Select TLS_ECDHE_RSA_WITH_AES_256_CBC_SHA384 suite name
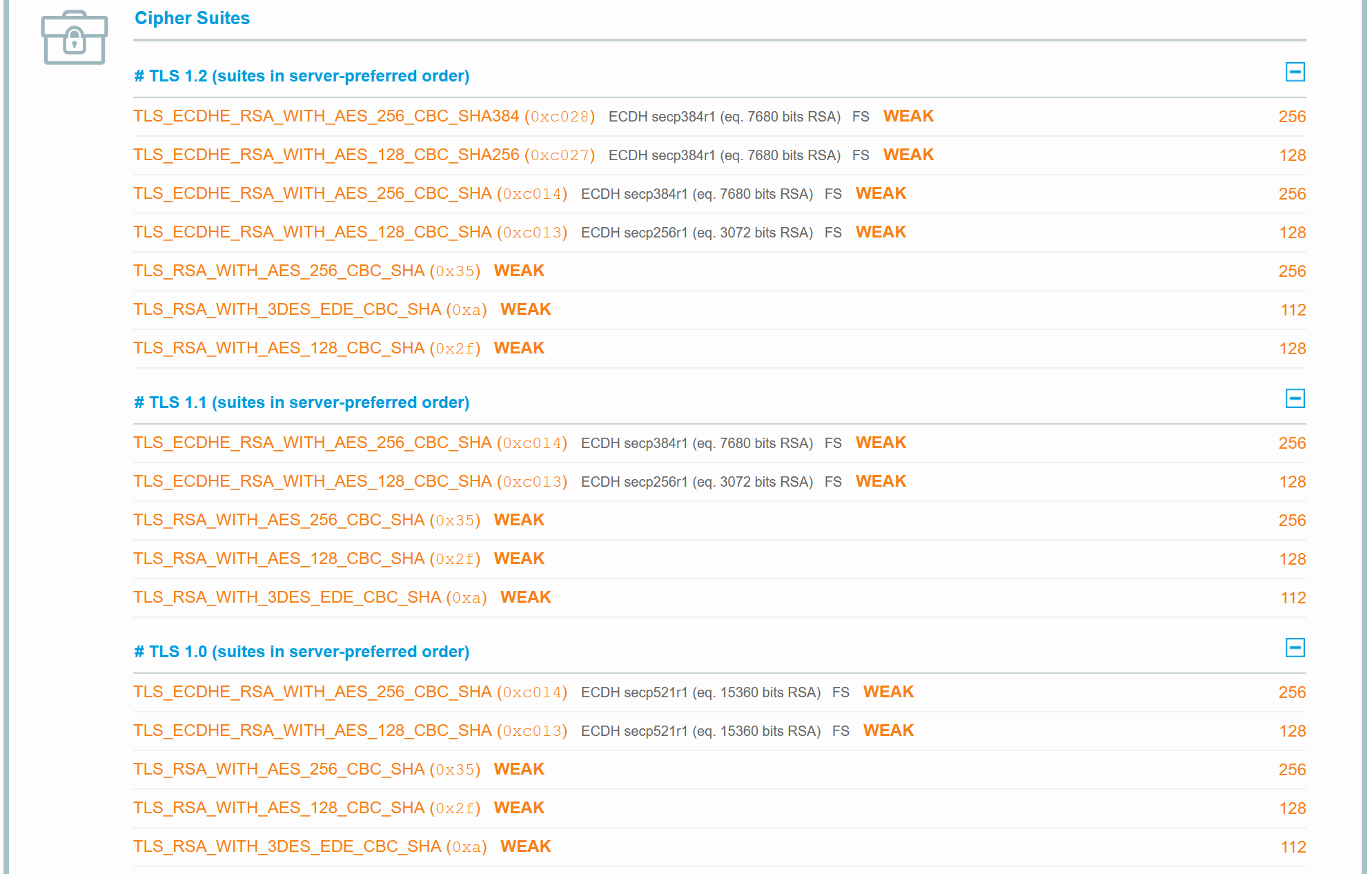 coord(326,116)
